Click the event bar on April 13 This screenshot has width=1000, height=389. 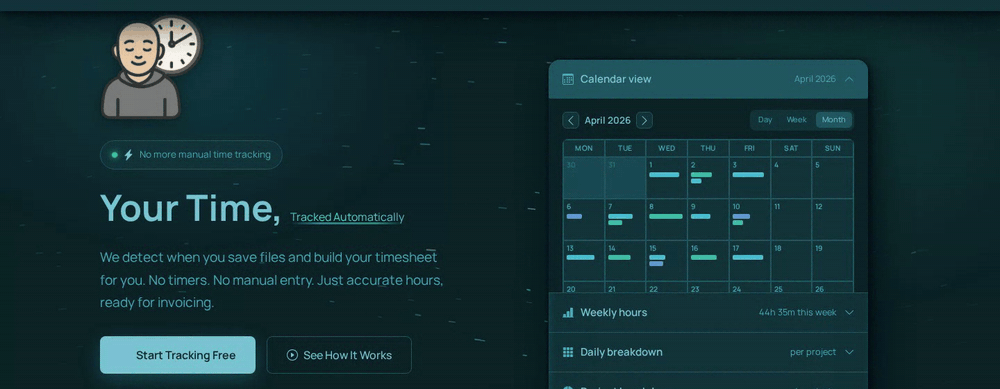[x=580, y=258]
